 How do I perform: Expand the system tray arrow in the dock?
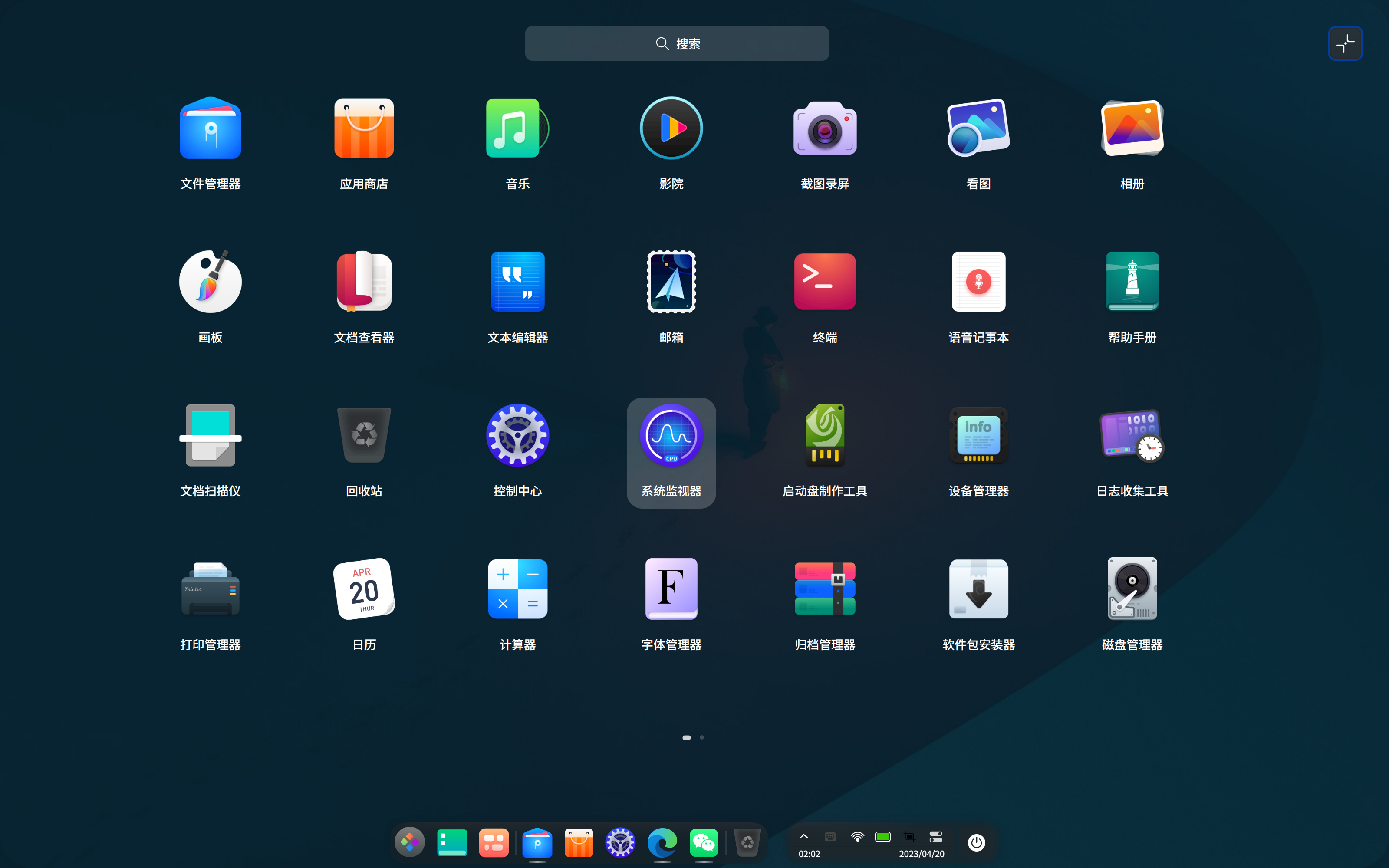(803, 837)
